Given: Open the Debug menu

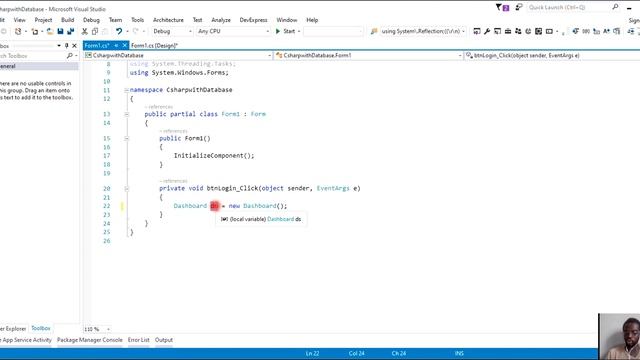Looking at the screenshot, I should (91, 20).
